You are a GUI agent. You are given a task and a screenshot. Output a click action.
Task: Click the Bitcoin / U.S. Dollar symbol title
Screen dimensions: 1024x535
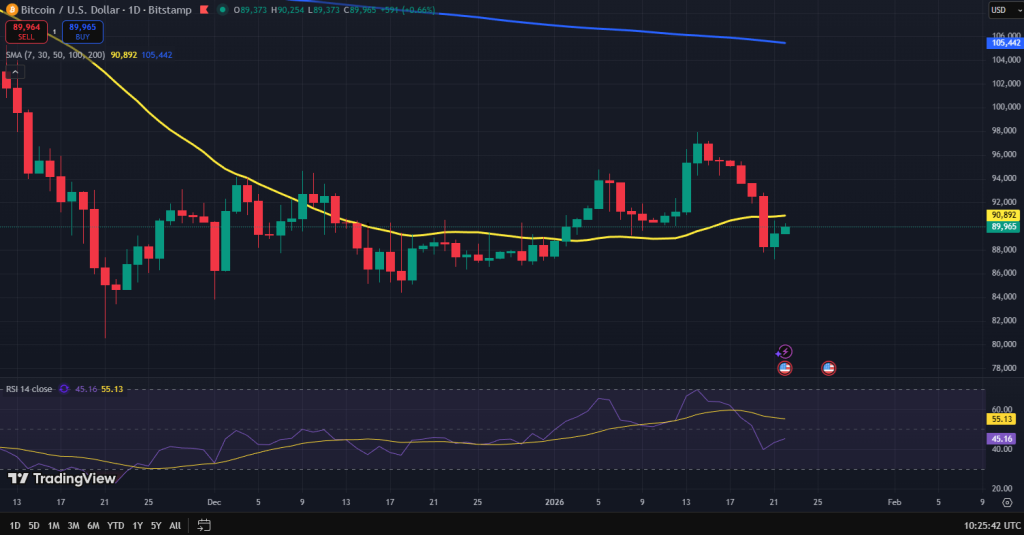click(70, 10)
